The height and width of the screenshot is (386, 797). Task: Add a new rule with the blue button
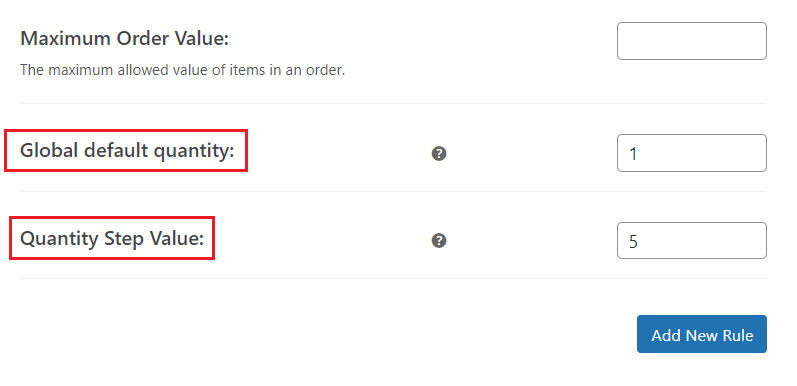tap(701, 334)
